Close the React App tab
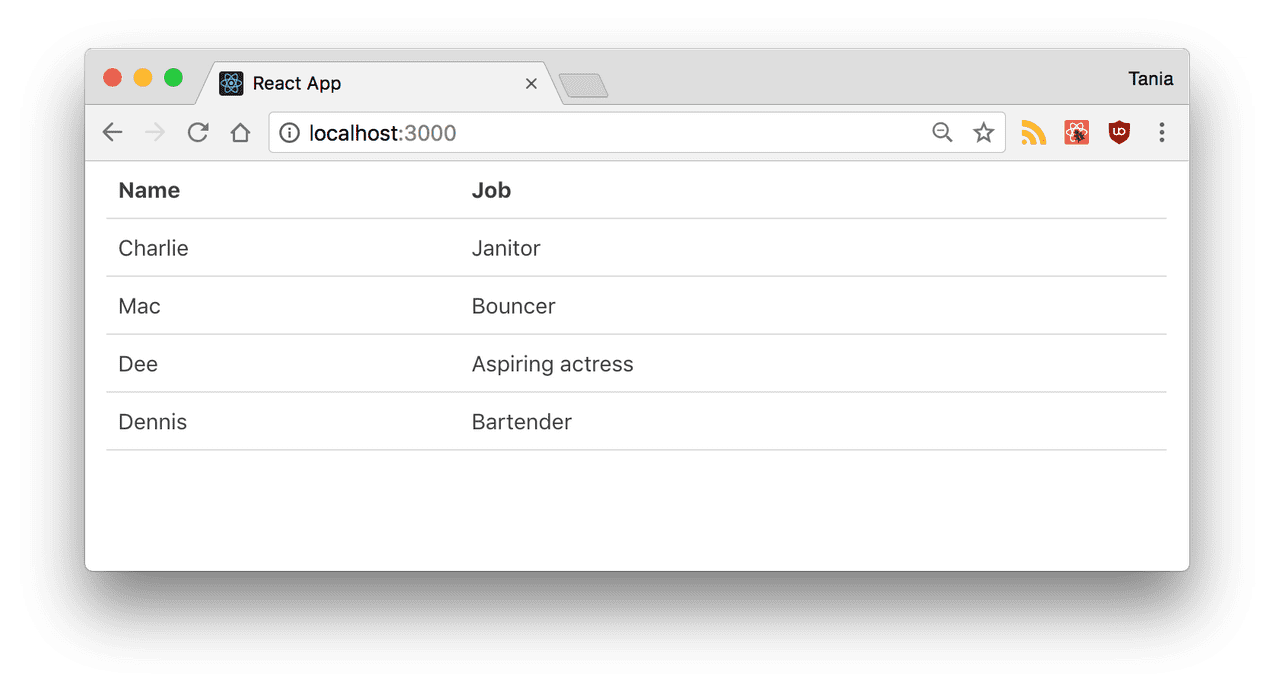Screen dimensions: 1275x693 click(531, 84)
